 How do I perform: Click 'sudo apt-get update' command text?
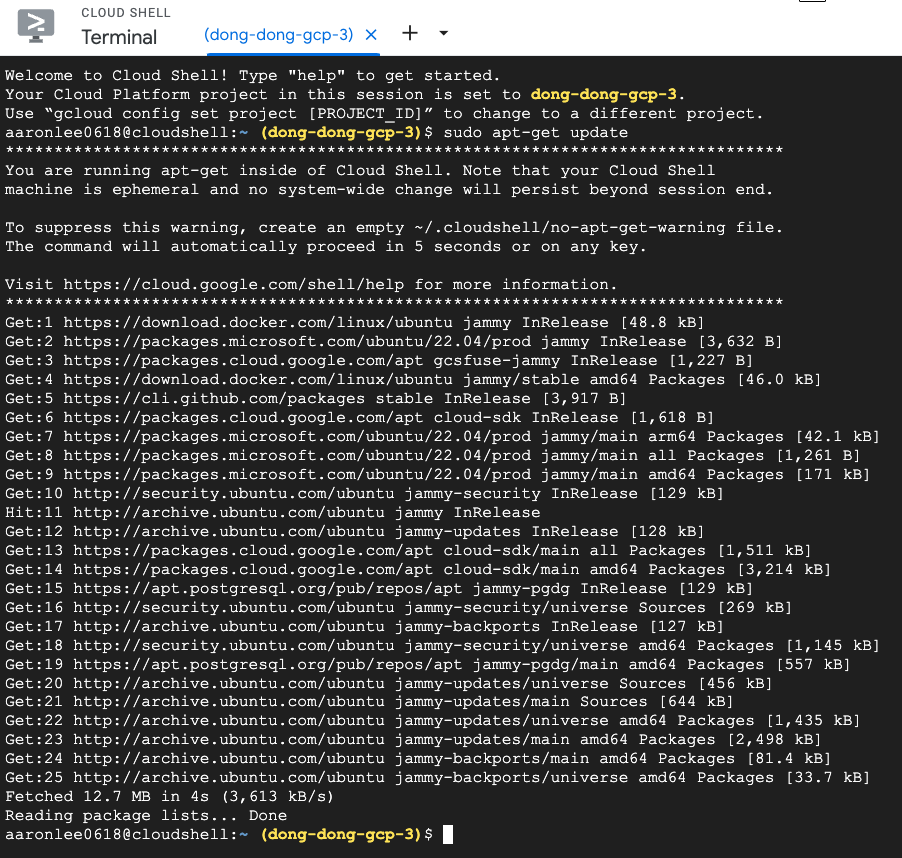536,133
